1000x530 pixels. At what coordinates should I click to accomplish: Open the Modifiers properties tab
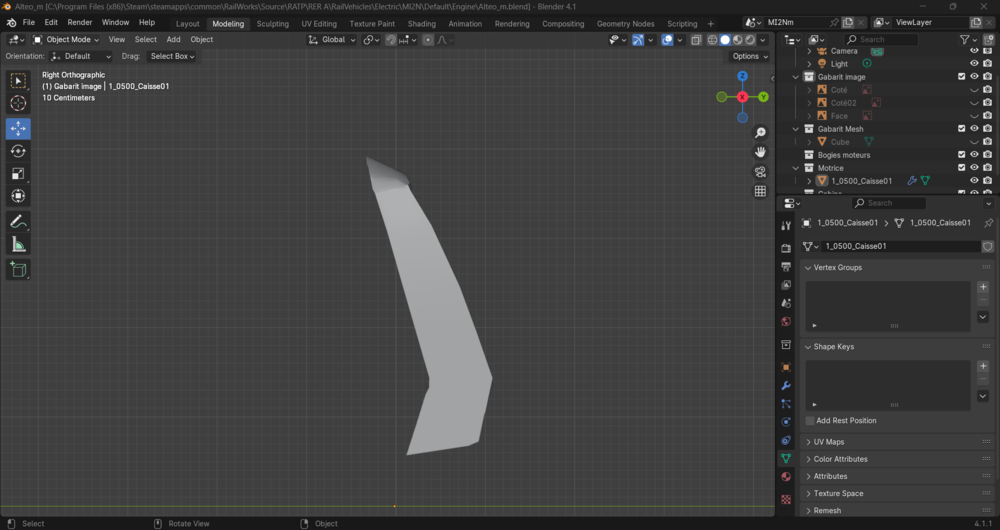point(786,385)
